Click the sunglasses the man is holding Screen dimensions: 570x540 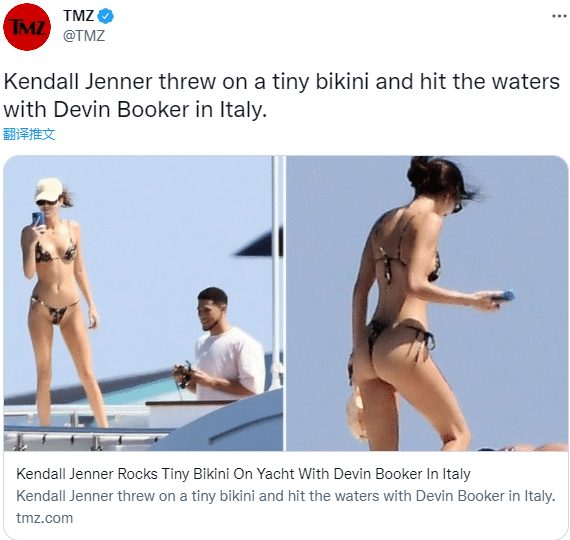click(x=184, y=375)
